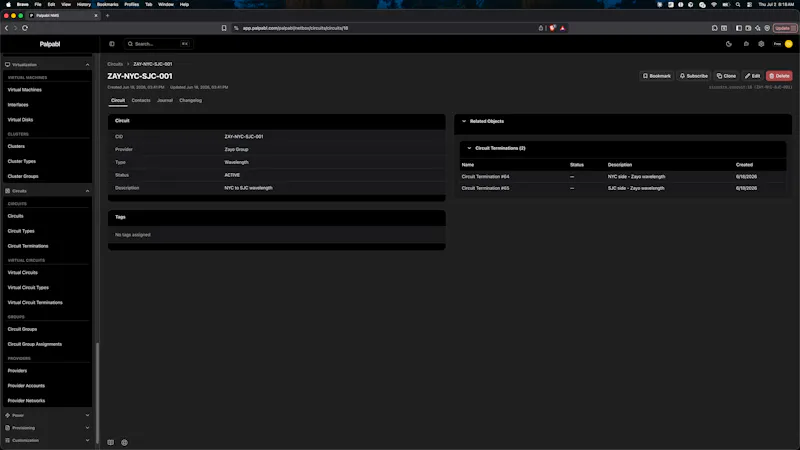Switch to the Changelog tab
The width and height of the screenshot is (800, 450).
[x=190, y=101]
